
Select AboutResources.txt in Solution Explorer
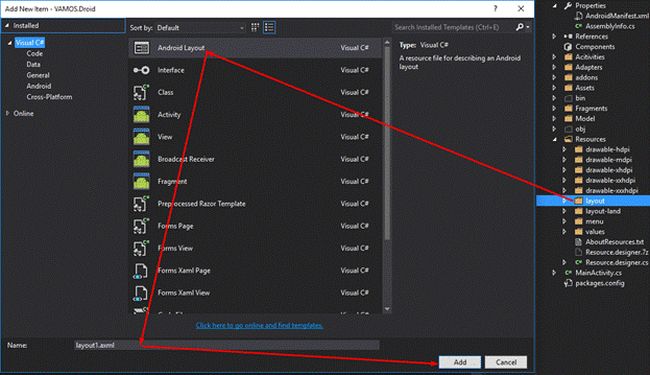614,242
